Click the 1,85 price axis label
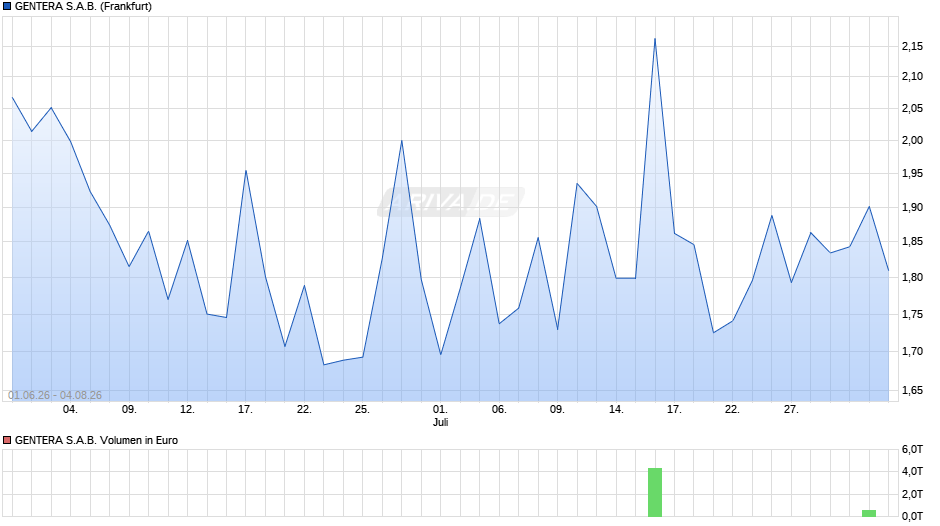Screen dimensions: 940x526 point(912,242)
